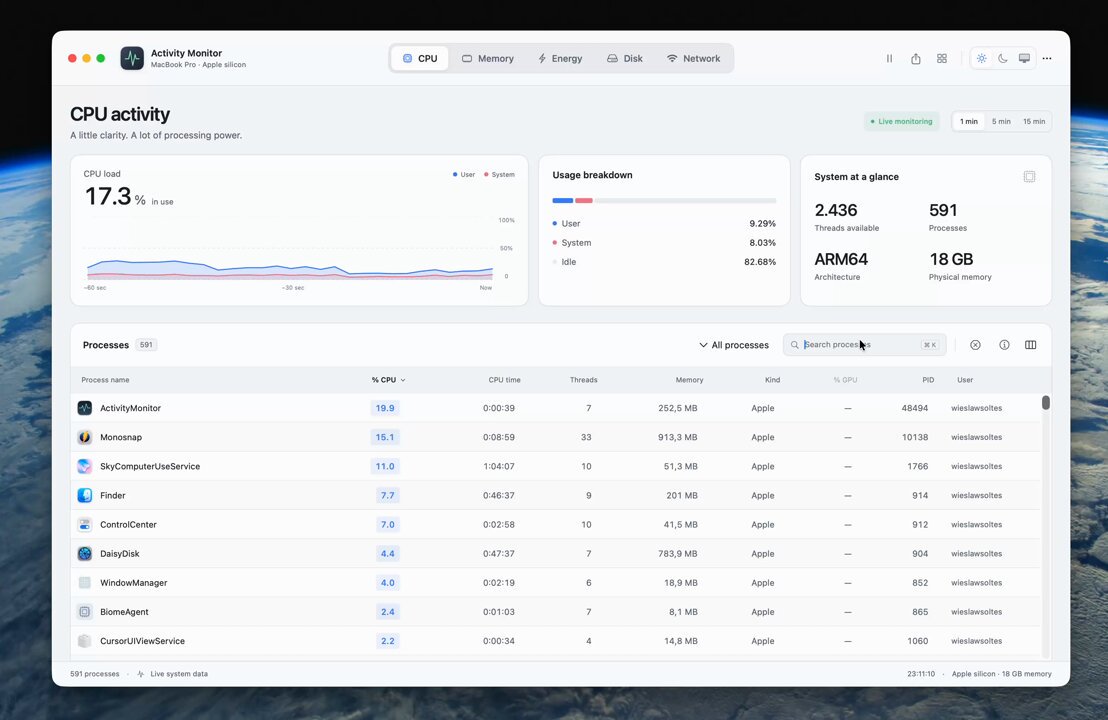
Task: Click the DaisyDisk process icon
Action: [x=85, y=553]
